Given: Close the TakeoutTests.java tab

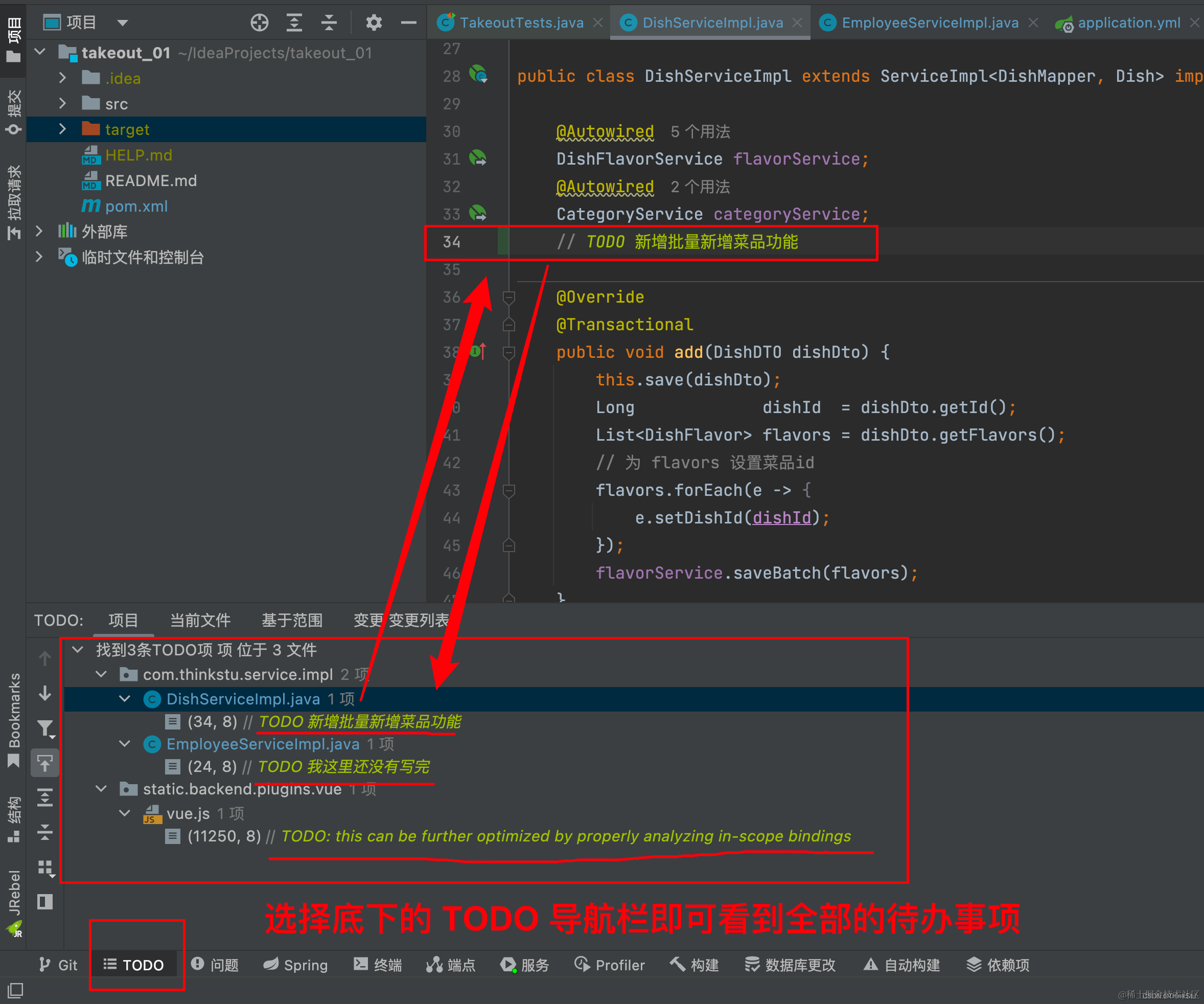Looking at the screenshot, I should [598, 23].
